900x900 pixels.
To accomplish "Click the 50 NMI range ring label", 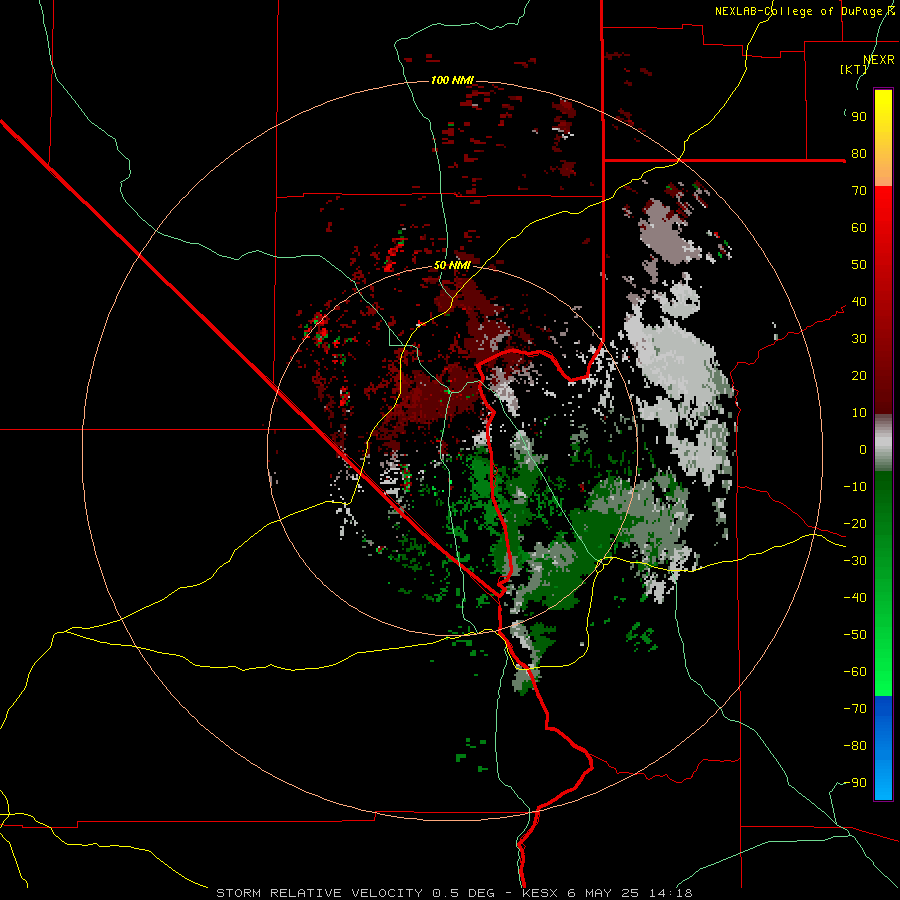I will [452, 265].
